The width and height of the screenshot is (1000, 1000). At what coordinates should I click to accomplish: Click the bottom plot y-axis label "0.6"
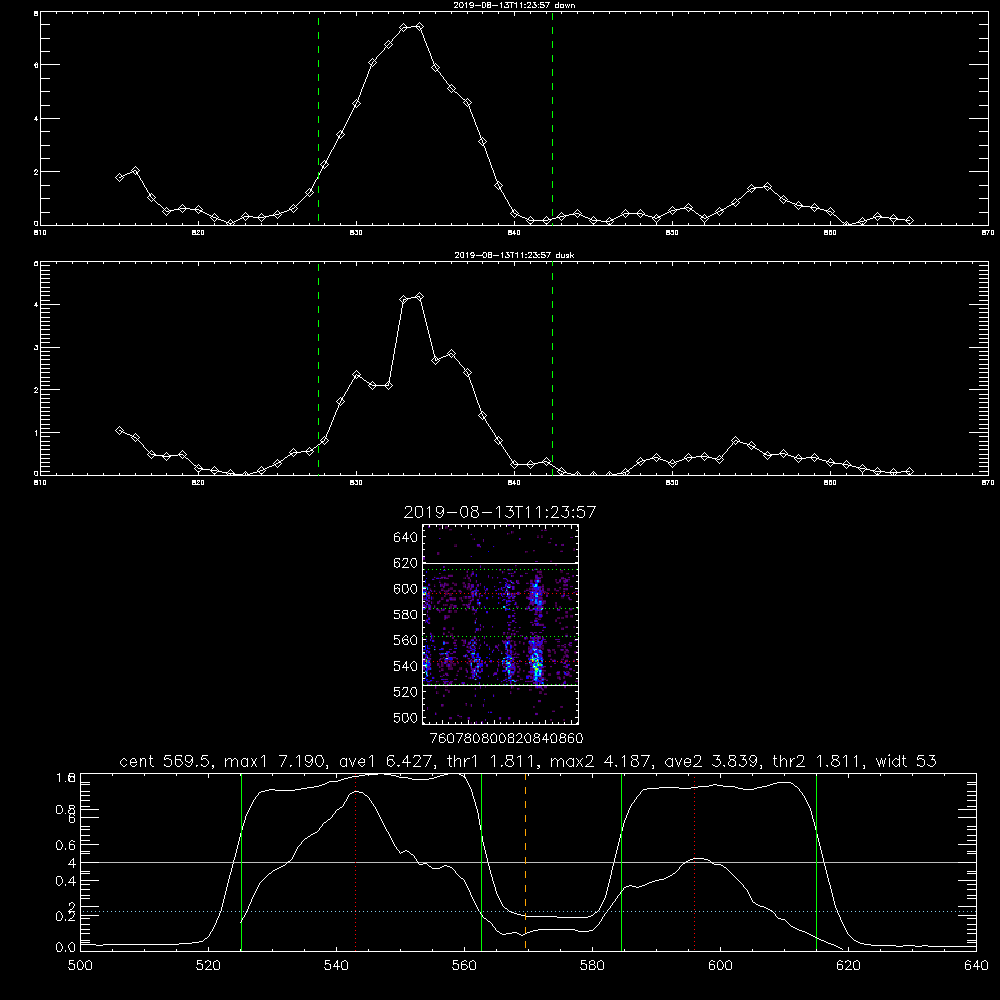coord(66,844)
